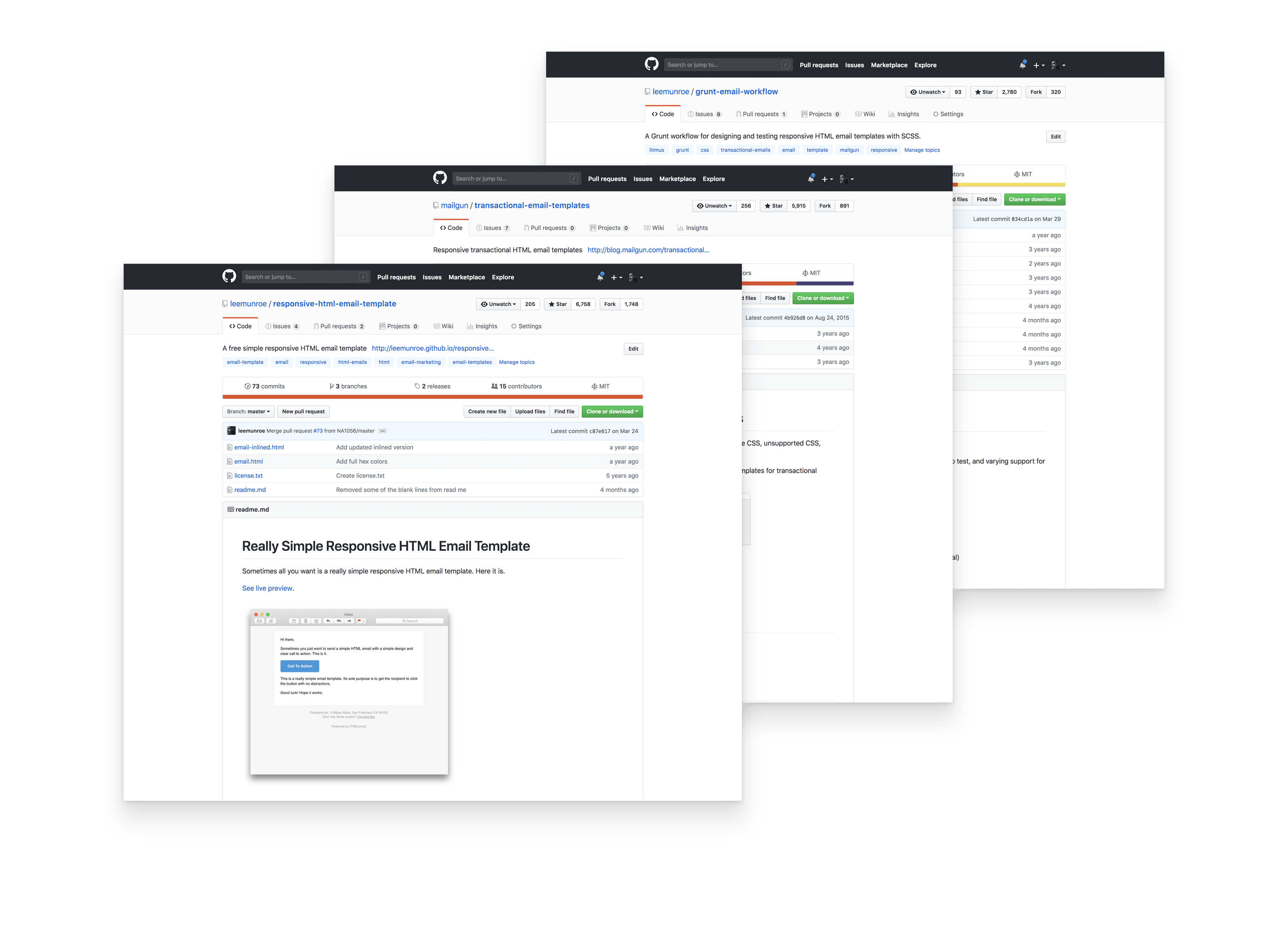Screen dimensions: 1288x940
Task: Open user avatar menu in grunt-email-workflow window
Action: pyautogui.click(x=1057, y=65)
